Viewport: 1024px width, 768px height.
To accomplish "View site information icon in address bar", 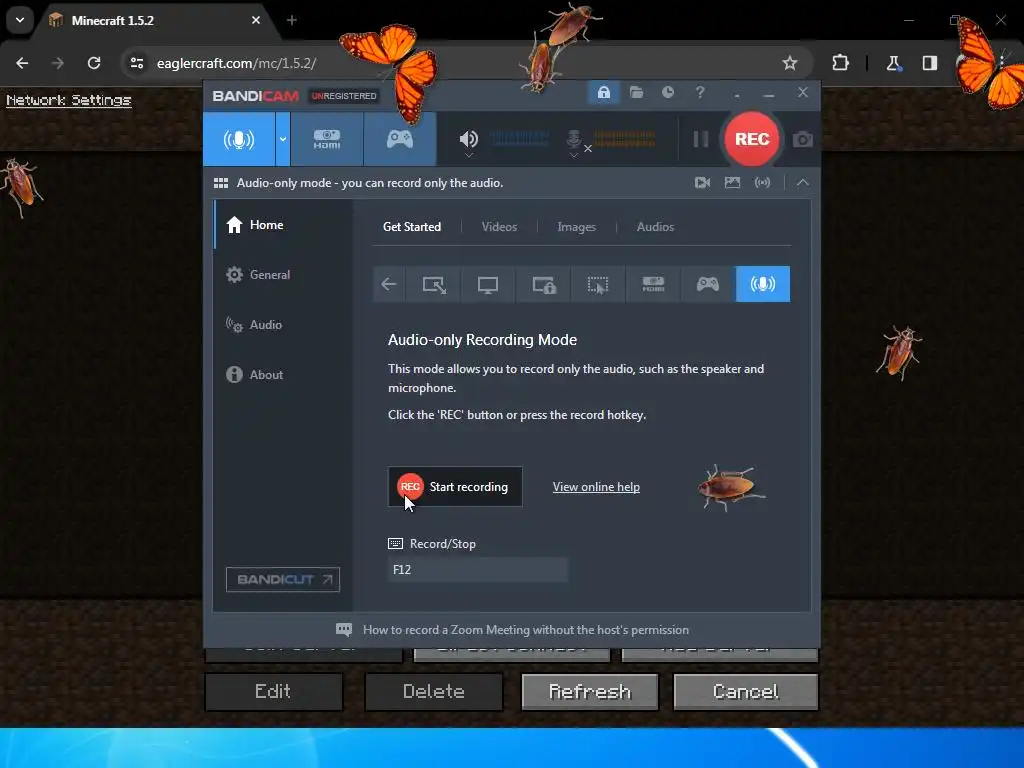I will click(x=137, y=63).
